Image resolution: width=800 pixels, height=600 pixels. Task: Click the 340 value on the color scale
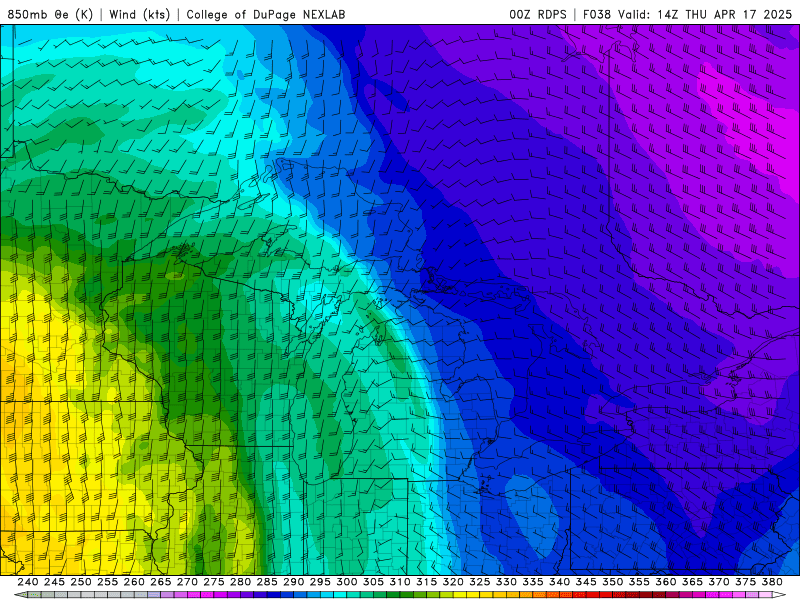559,582
